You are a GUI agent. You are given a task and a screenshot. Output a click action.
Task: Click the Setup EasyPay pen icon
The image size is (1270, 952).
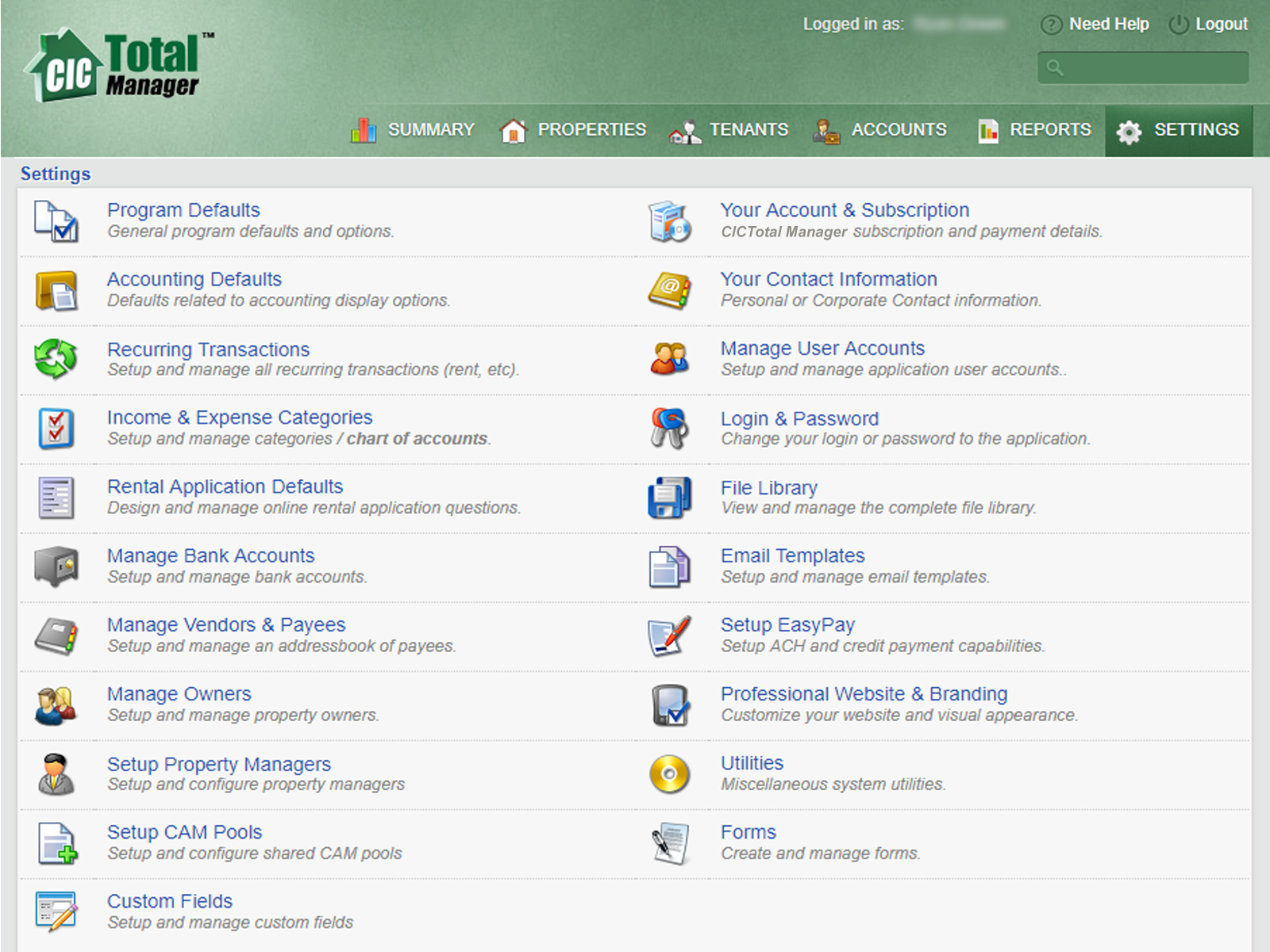(x=669, y=635)
